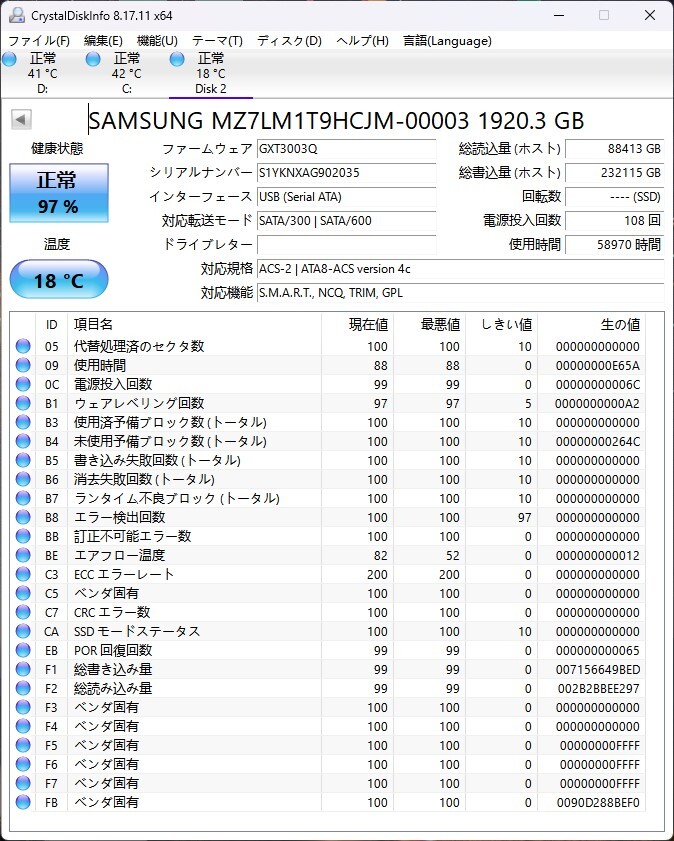Click the empty drive letter field
The image size is (674, 841).
[x=346, y=245]
